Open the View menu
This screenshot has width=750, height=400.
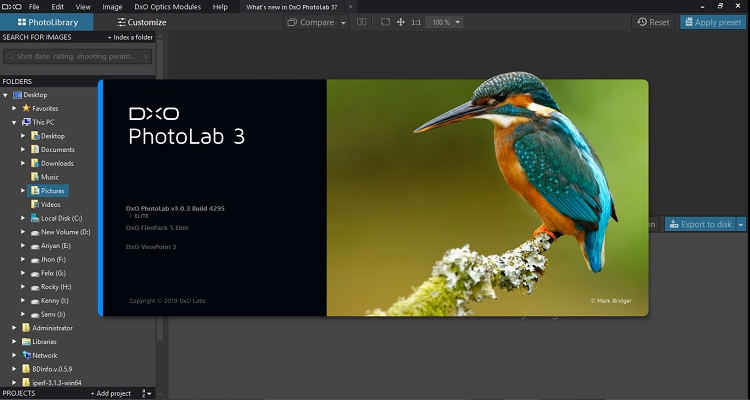83,7
